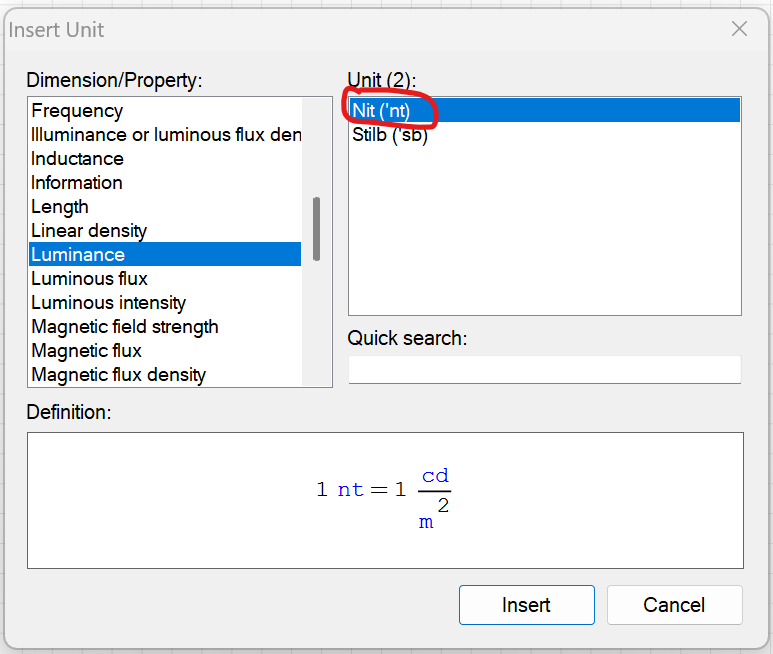
Task: Close the Insert Unit dialog with X
Action: click(739, 29)
